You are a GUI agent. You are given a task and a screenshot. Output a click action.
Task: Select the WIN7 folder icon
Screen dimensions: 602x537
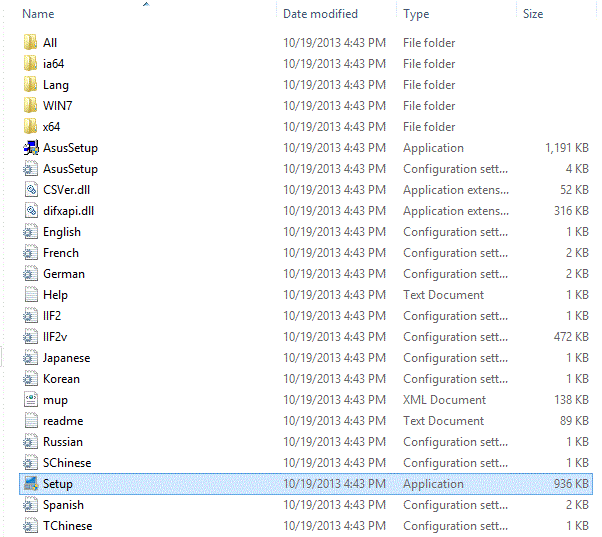[x=30, y=105]
